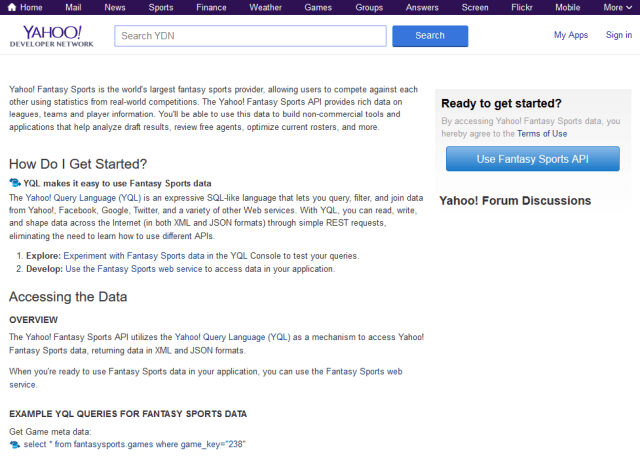Click the 'How Do I Get Started?' heading
The image size is (640, 459).
[78, 164]
